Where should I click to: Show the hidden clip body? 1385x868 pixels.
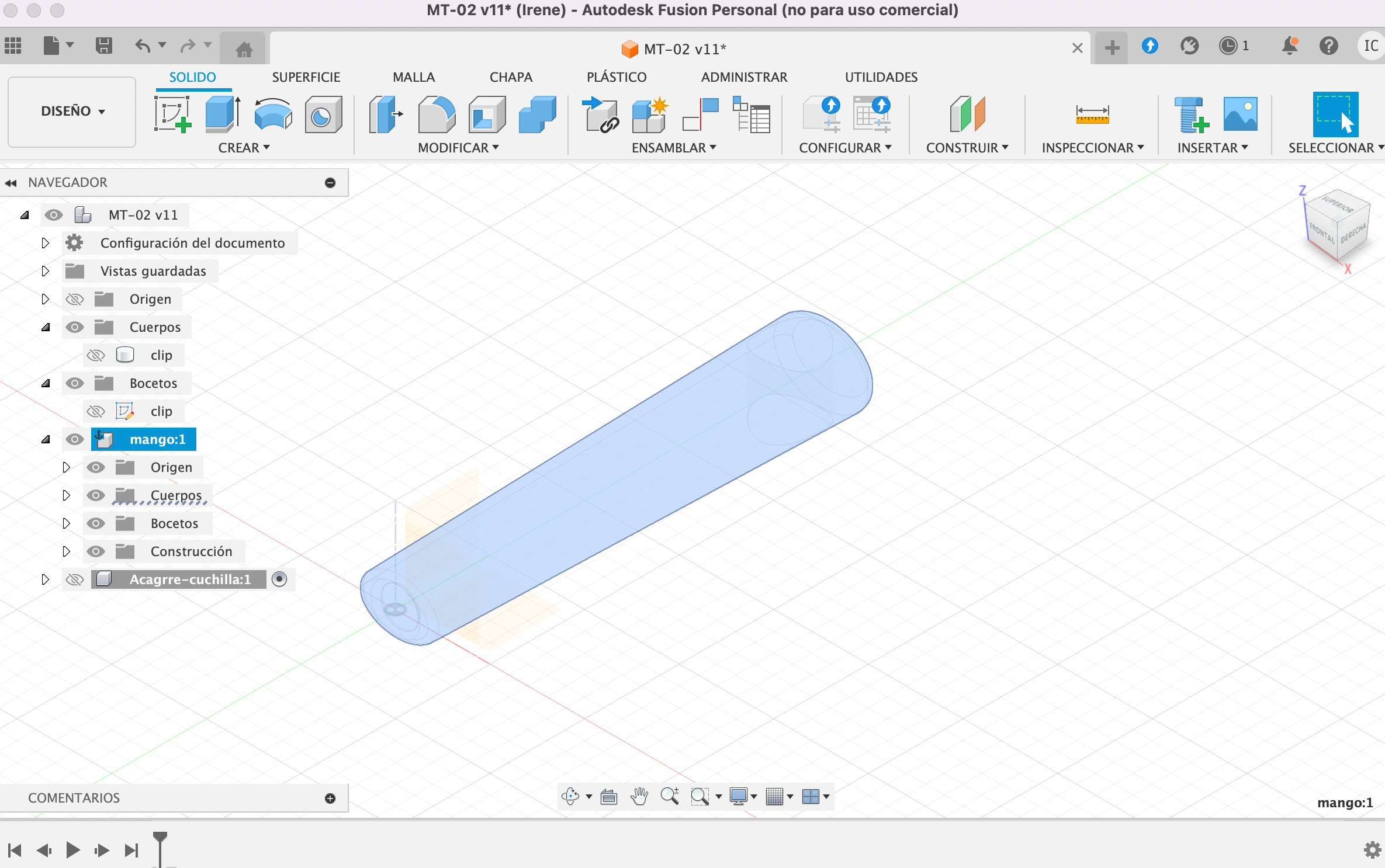coord(96,355)
